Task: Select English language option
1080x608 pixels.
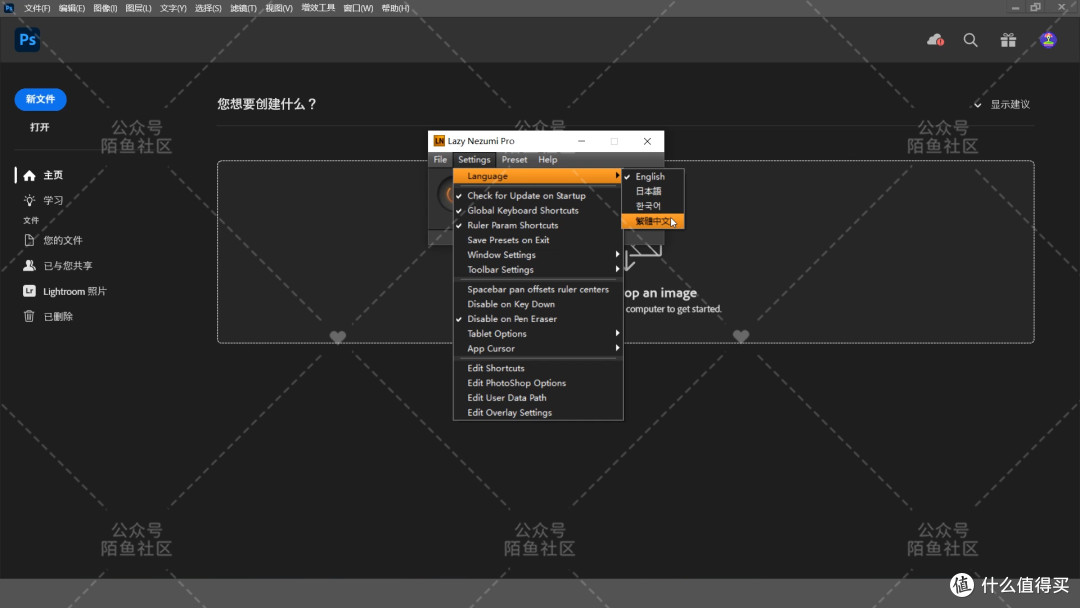Action: click(x=653, y=177)
